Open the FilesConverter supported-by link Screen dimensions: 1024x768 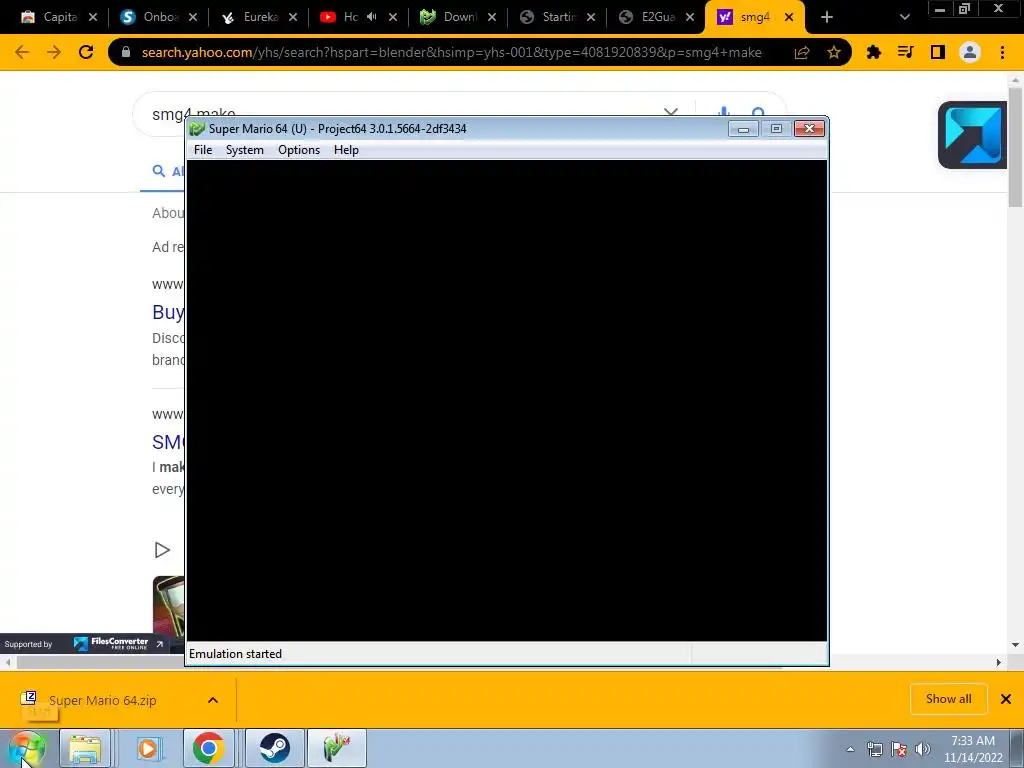coord(84,644)
